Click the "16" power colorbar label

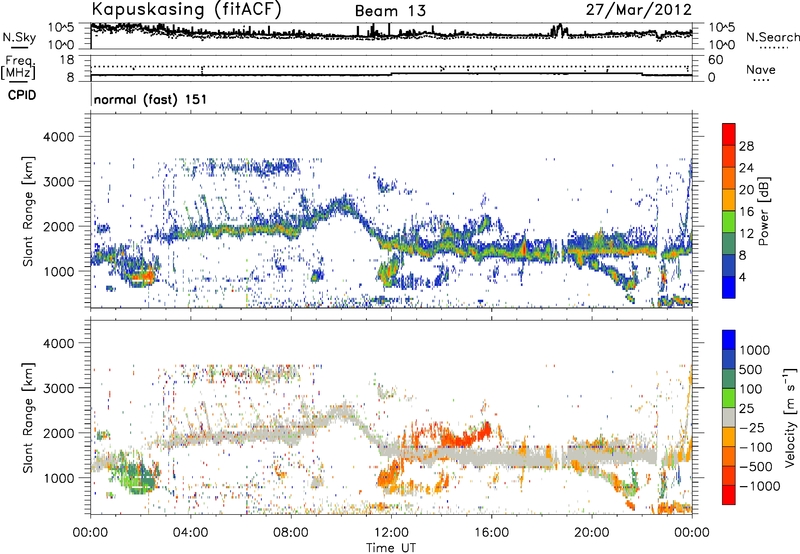click(746, 212)
